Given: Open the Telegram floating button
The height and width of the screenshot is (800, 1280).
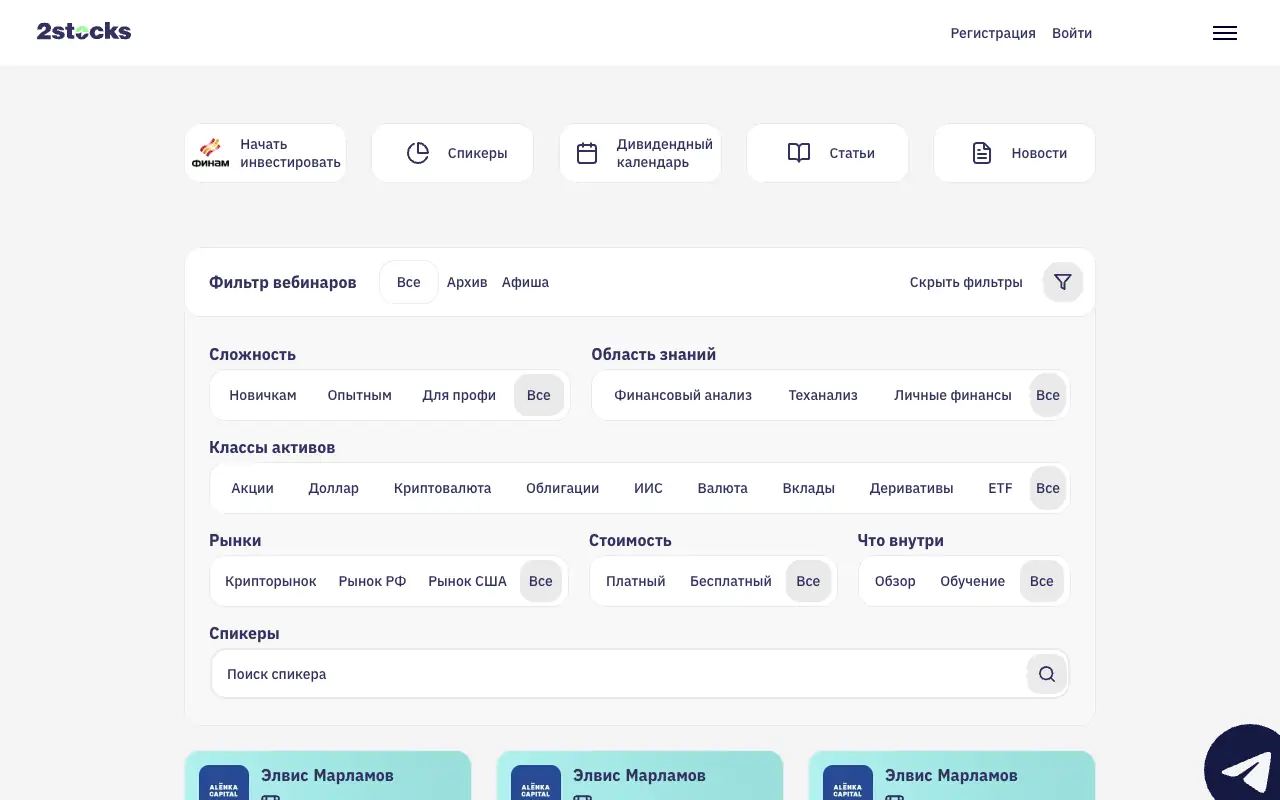Looking at the screenshot, I should (x=1245, y=765).
